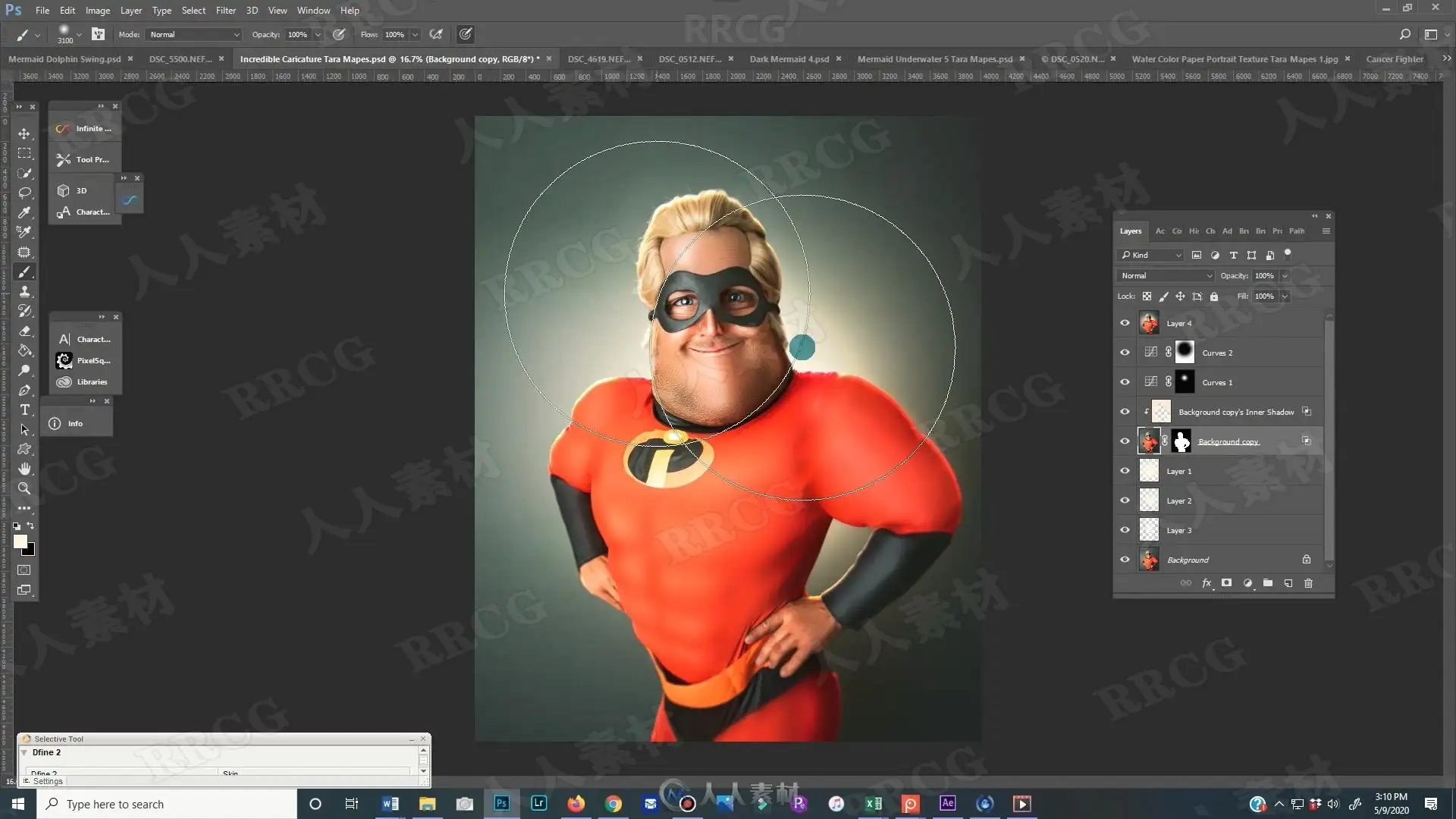Add a layer mask
Screen dimensions: 1456x819
coord(1226,583)
